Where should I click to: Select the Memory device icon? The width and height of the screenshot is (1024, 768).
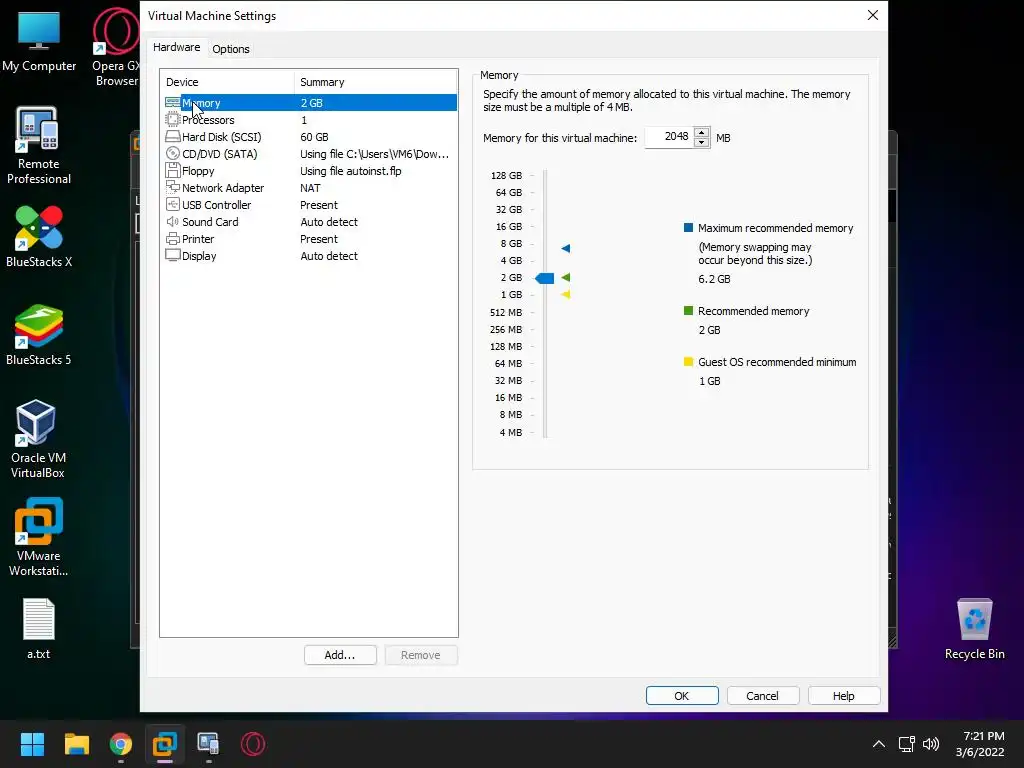[172, 103]
